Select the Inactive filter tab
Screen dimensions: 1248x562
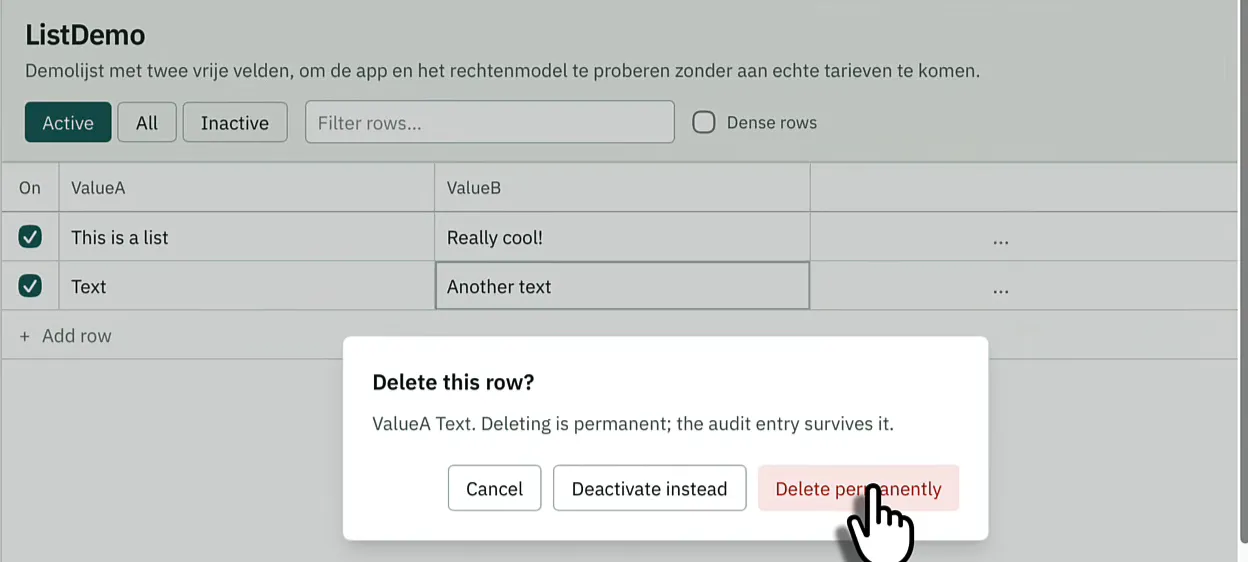235,123
